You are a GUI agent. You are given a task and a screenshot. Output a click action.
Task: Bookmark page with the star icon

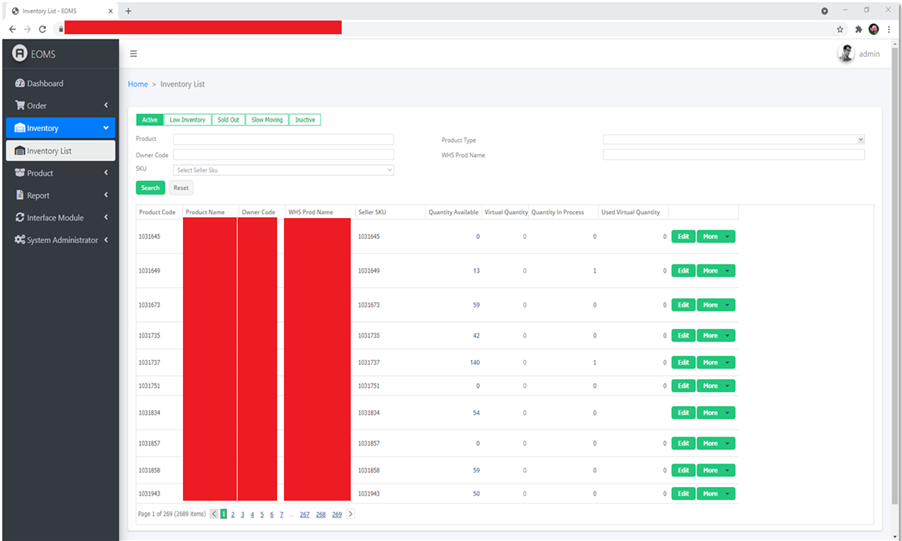pos(840,29)
